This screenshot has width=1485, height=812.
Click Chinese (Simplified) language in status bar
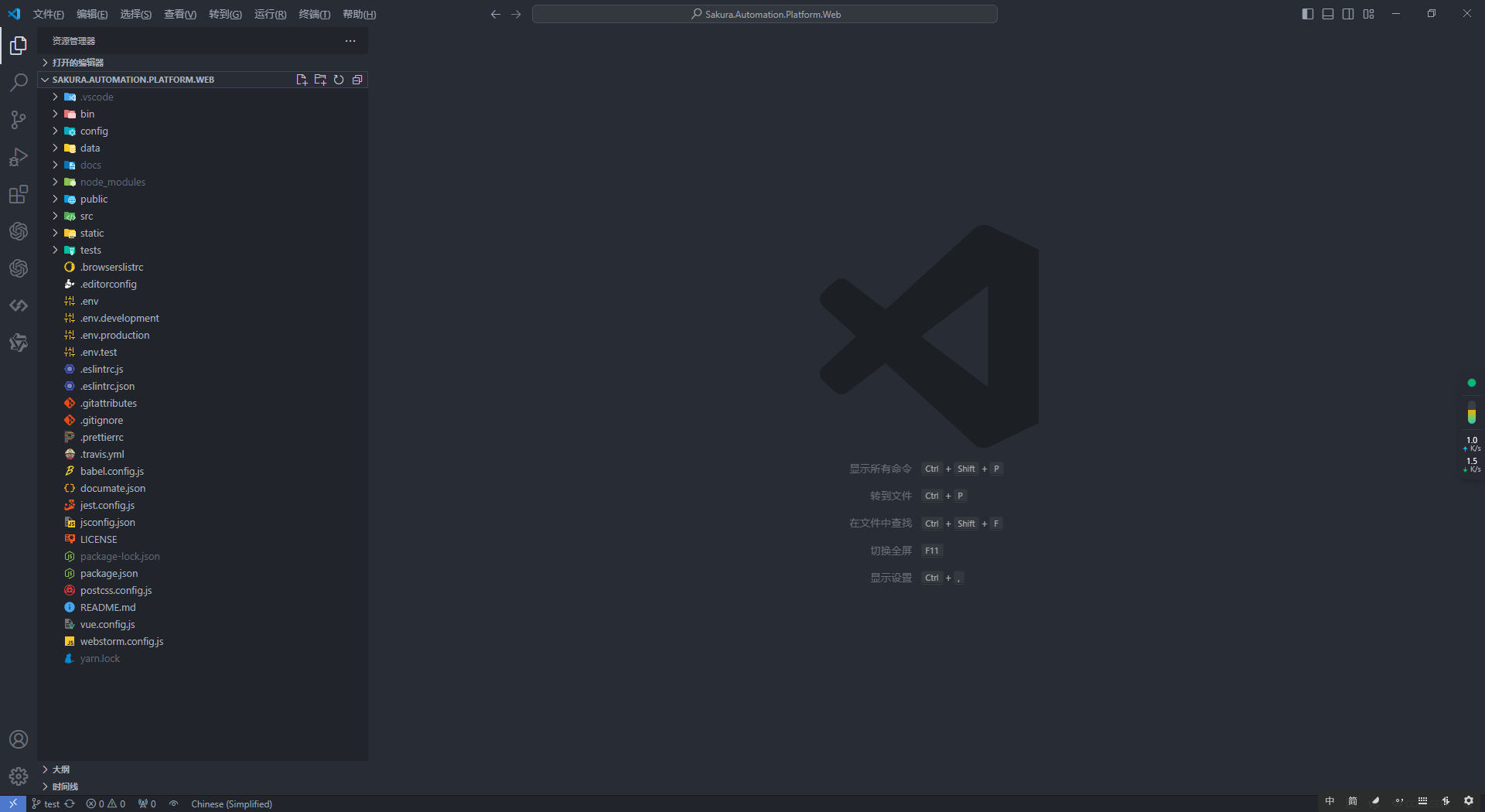231,803
